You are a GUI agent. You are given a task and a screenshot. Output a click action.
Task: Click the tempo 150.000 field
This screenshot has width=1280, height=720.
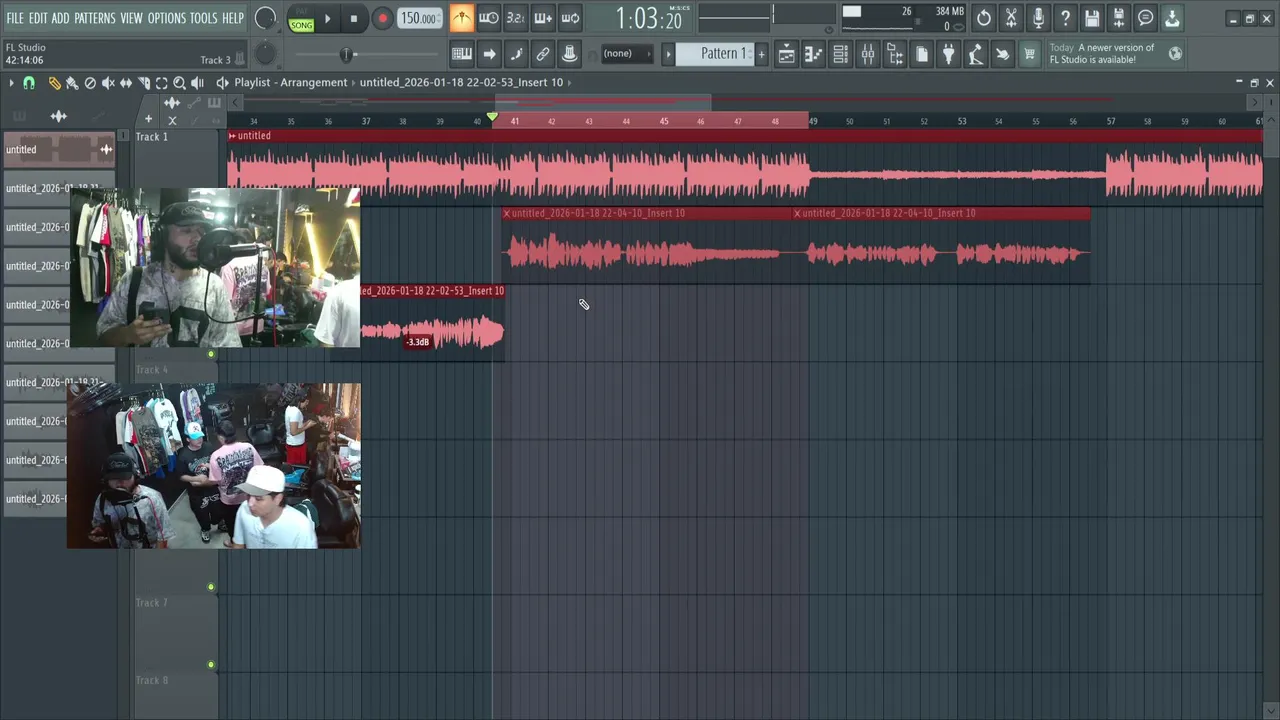click(x=418, y=18)
